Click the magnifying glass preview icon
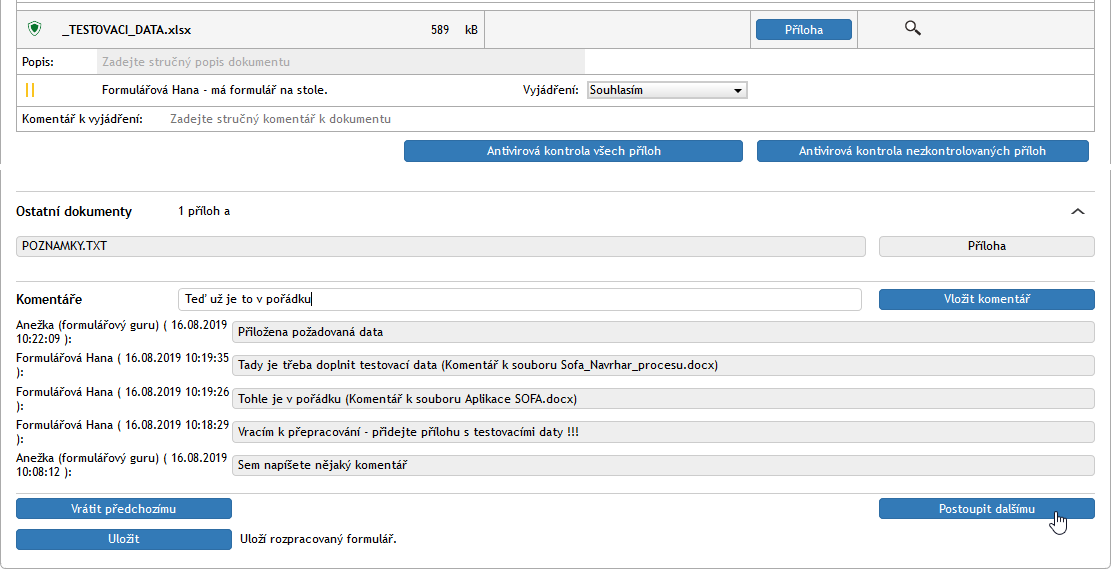This screenshot has height=569, width=1111. coord(912,29)
